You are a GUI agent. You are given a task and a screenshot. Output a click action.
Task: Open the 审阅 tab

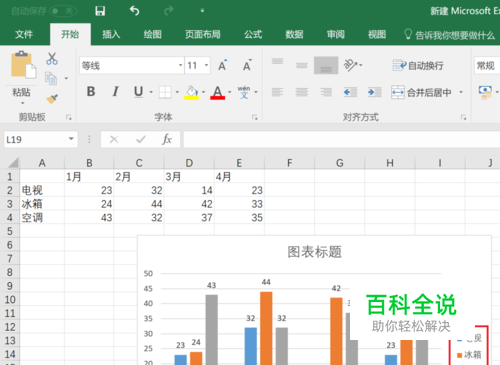pos(335,34)
